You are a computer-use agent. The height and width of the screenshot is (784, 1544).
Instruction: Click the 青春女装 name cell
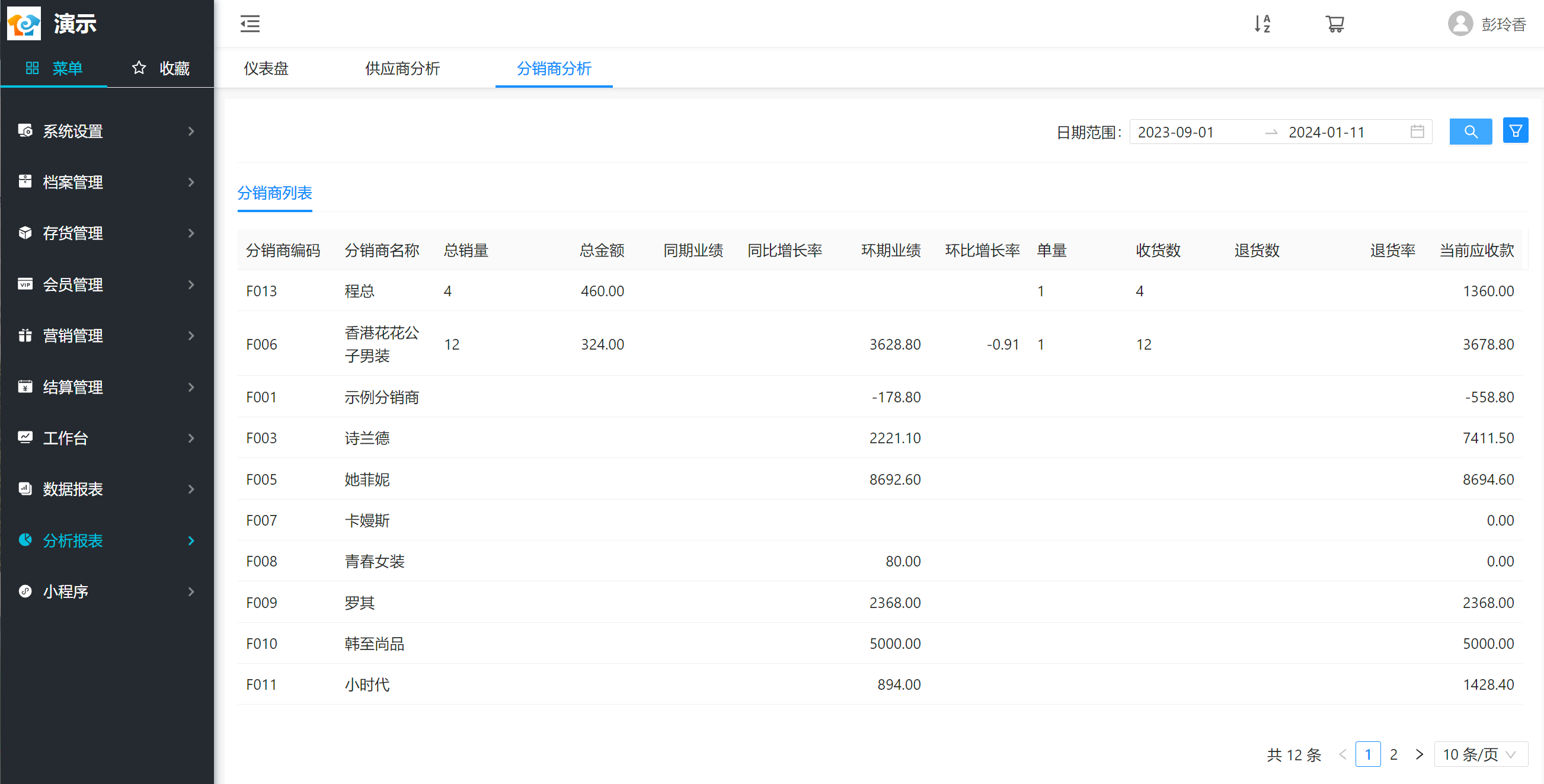375,561
